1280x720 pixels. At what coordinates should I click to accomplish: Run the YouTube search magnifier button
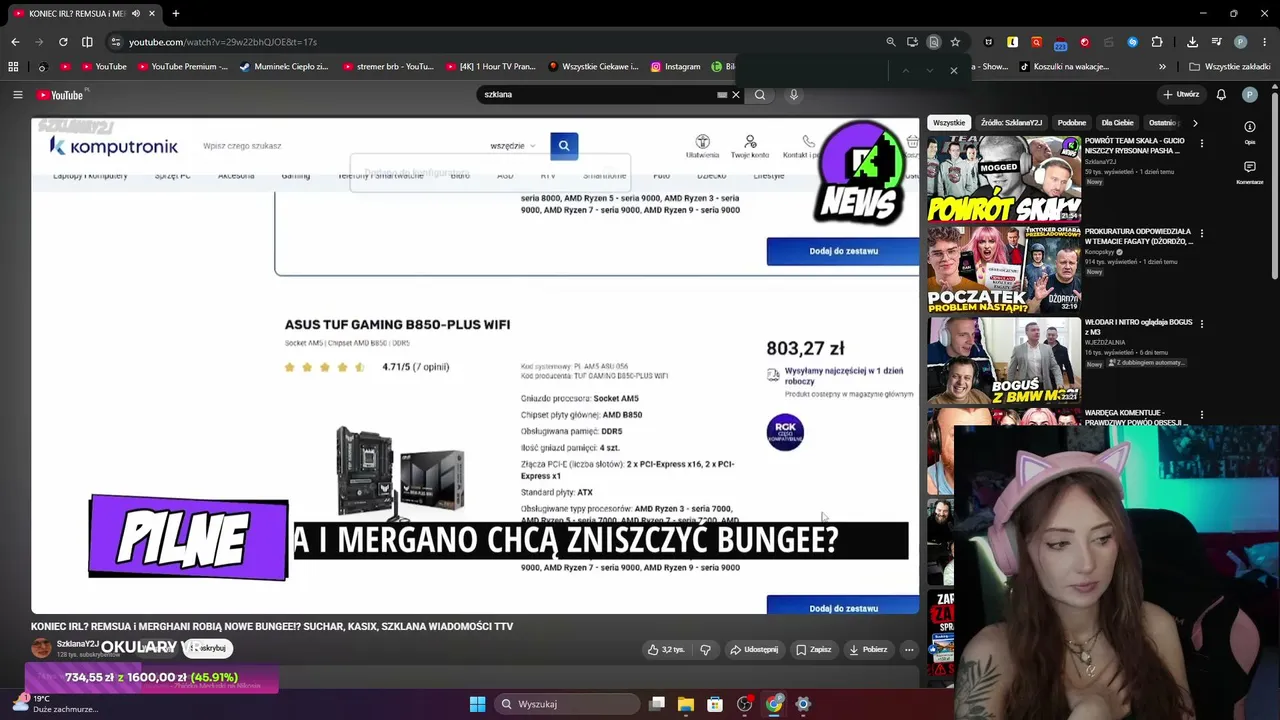pyautogui.click(x=760, y=95)
